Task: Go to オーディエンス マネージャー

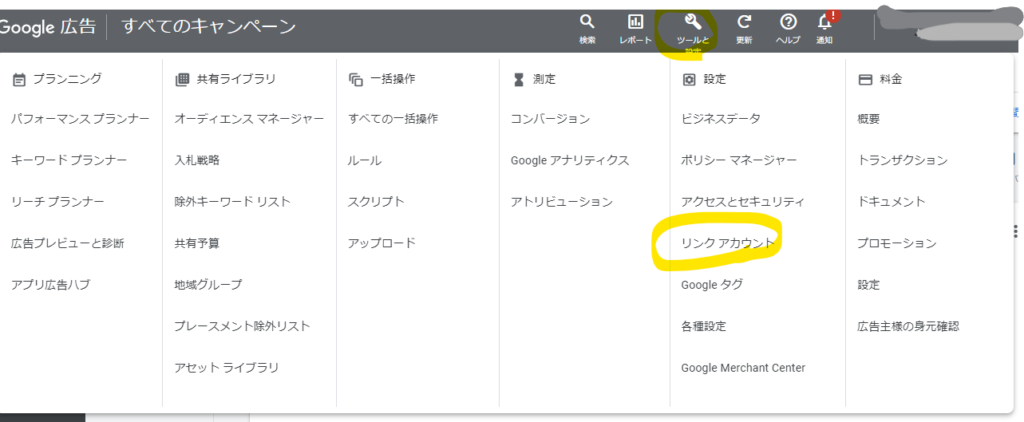Action: pyautogui.click(x=249, y=119)
